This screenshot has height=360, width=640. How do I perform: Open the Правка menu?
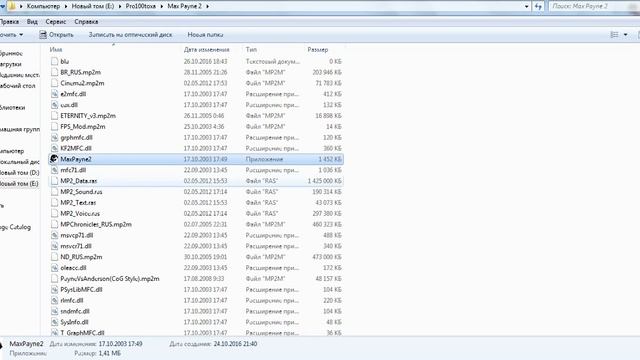point(9,22)
